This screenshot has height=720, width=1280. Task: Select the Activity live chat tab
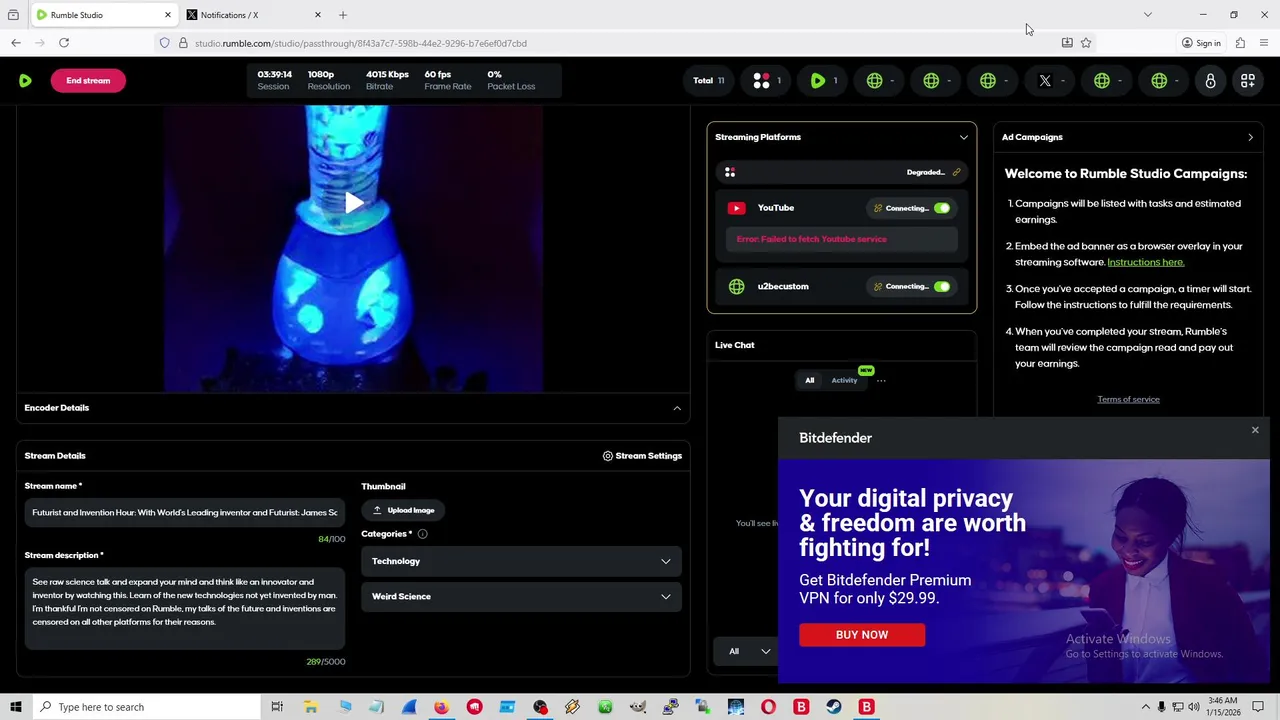coord(844,380)
